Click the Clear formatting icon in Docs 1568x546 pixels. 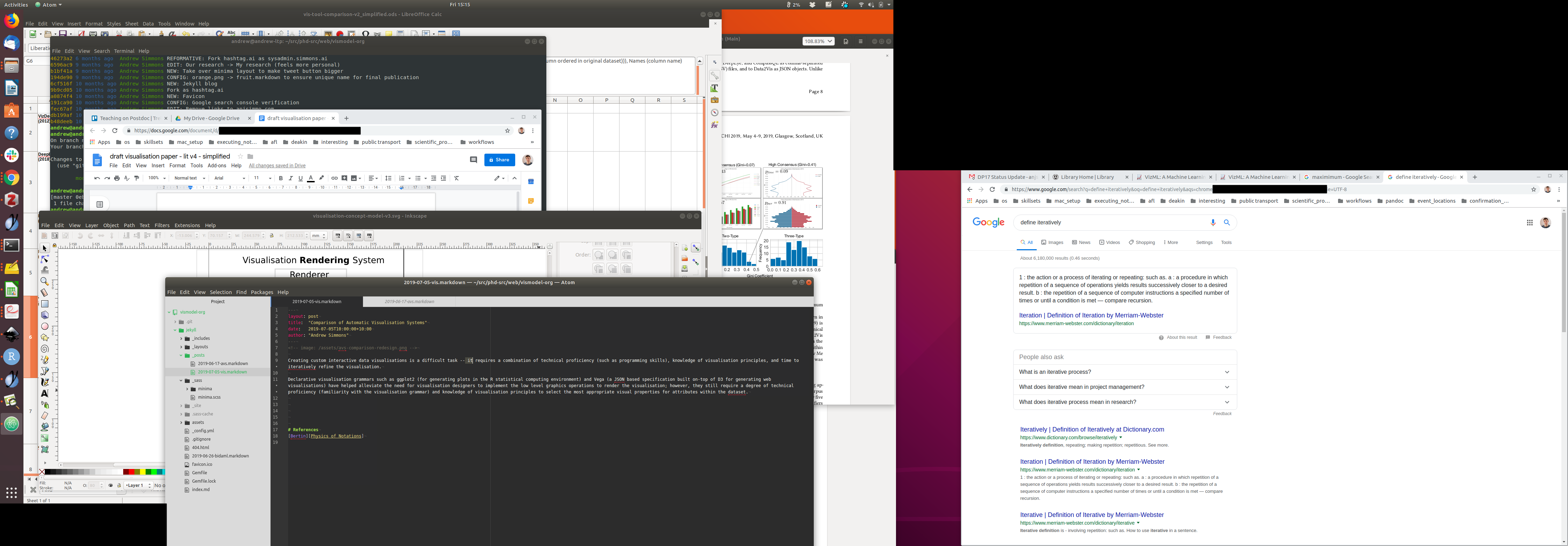[456, 178]
